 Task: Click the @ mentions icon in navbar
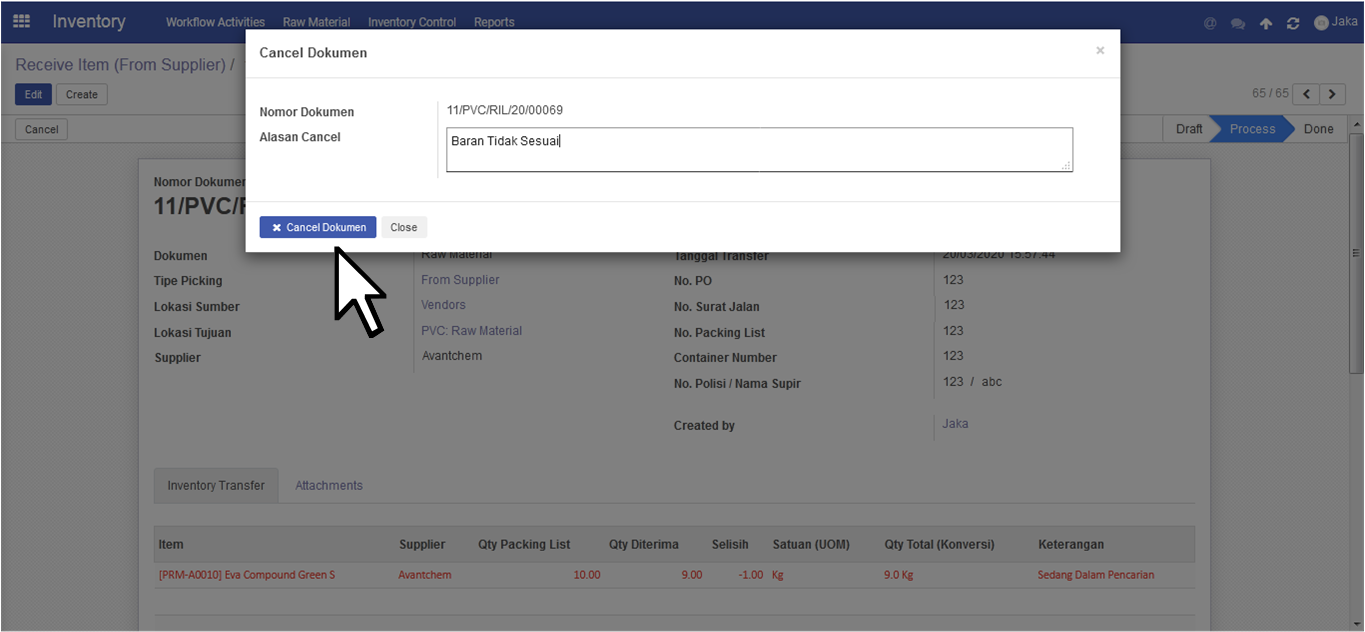[x=1210, y=23]
